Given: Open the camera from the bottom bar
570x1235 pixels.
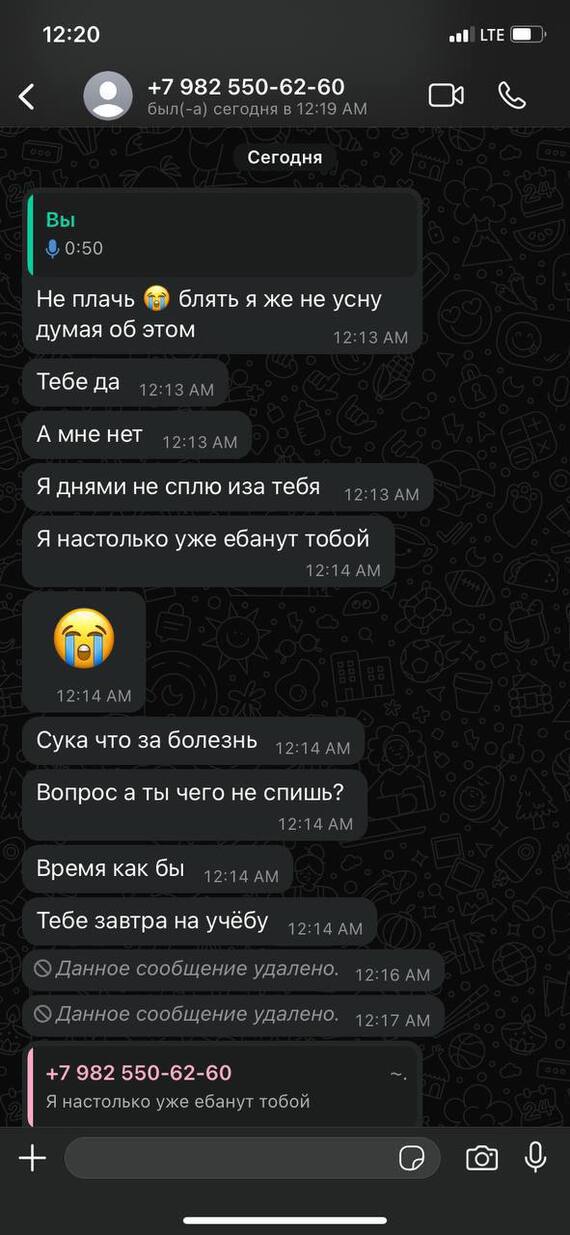Looking at the screenshot, I should pyautogui.click(x=482, y=1158).
